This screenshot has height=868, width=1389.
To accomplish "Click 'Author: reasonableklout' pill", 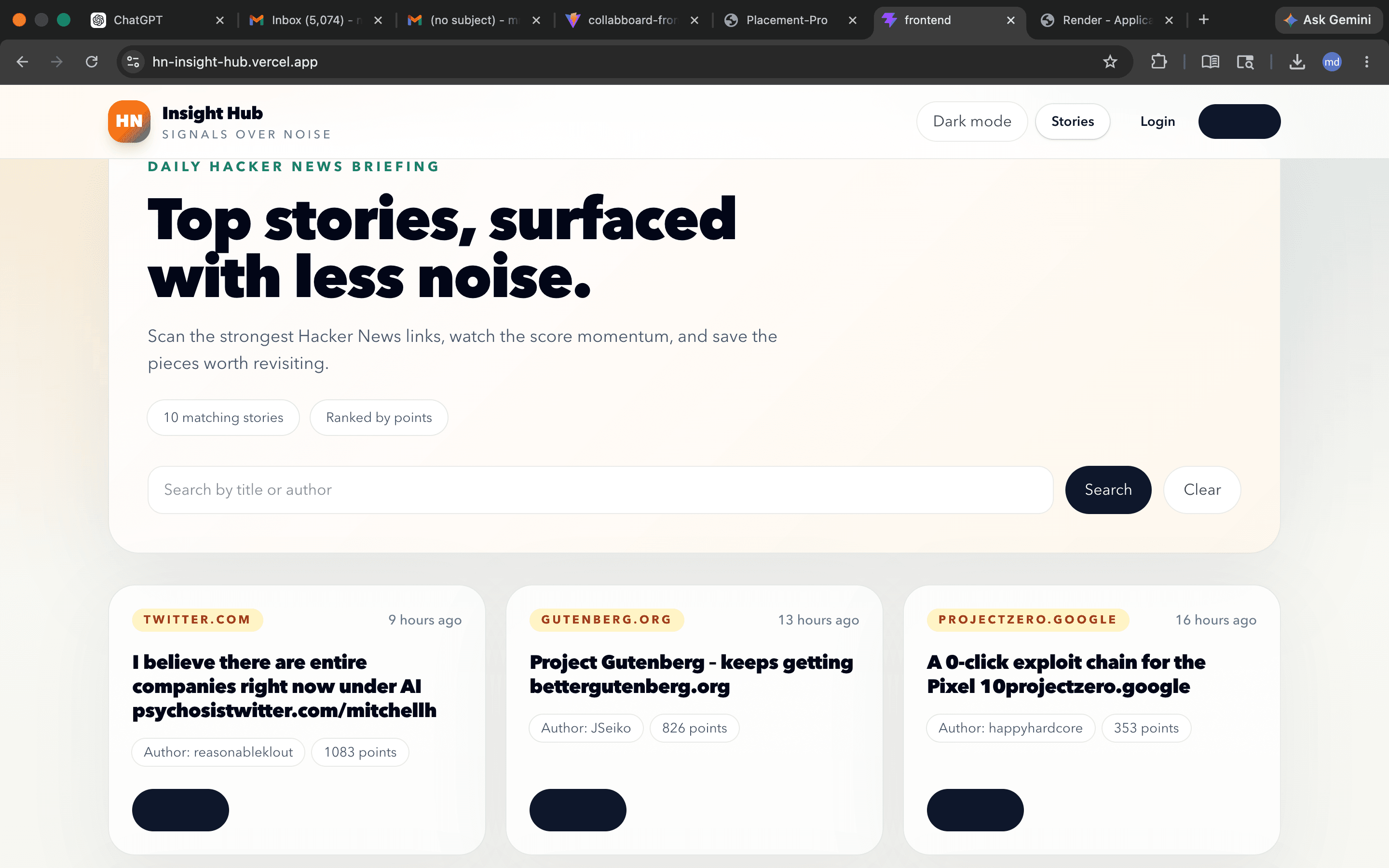I will [218, 752].
